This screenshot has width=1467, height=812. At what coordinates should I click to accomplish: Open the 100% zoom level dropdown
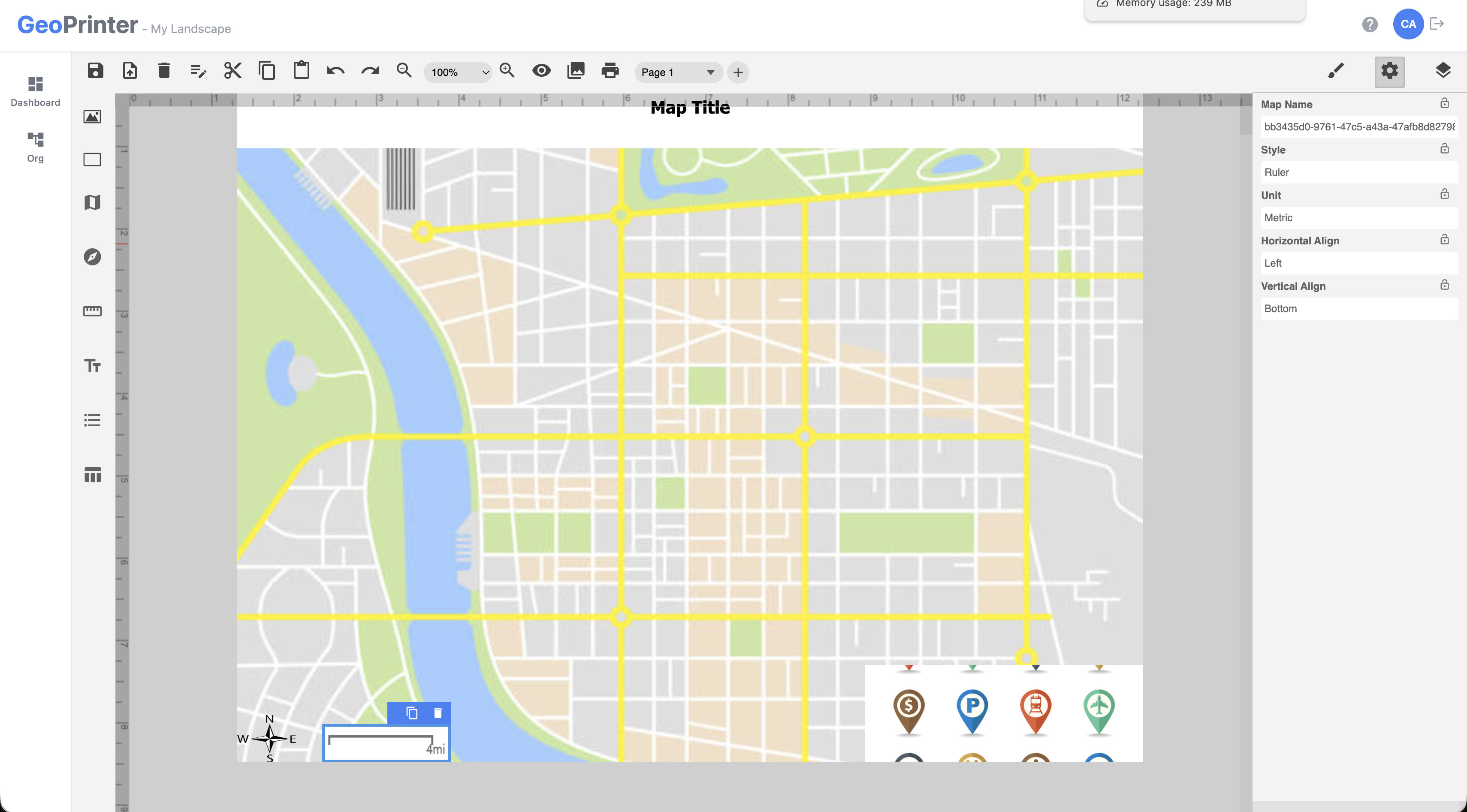459,72
